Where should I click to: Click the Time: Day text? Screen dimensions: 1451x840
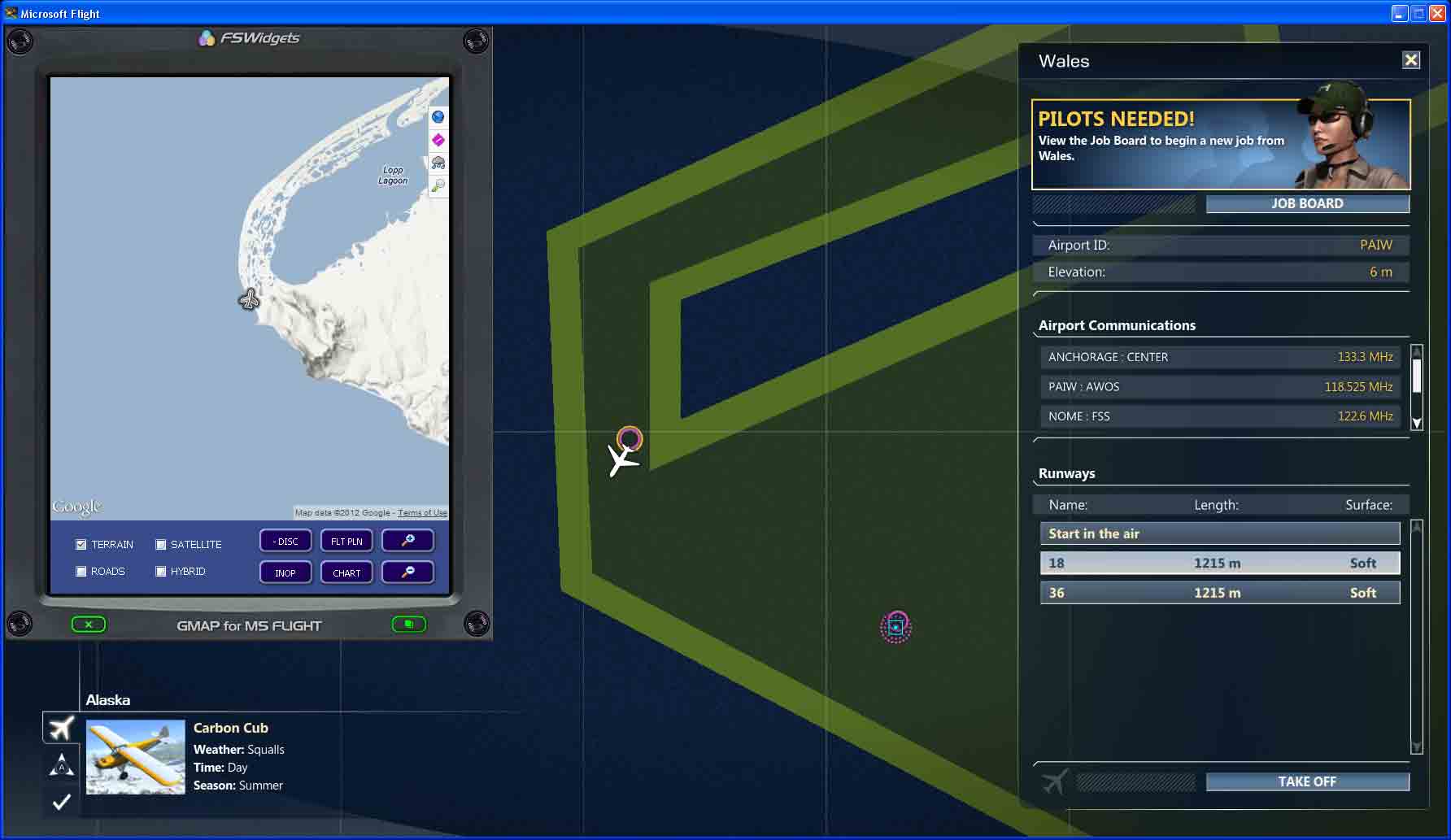point(220,768)
